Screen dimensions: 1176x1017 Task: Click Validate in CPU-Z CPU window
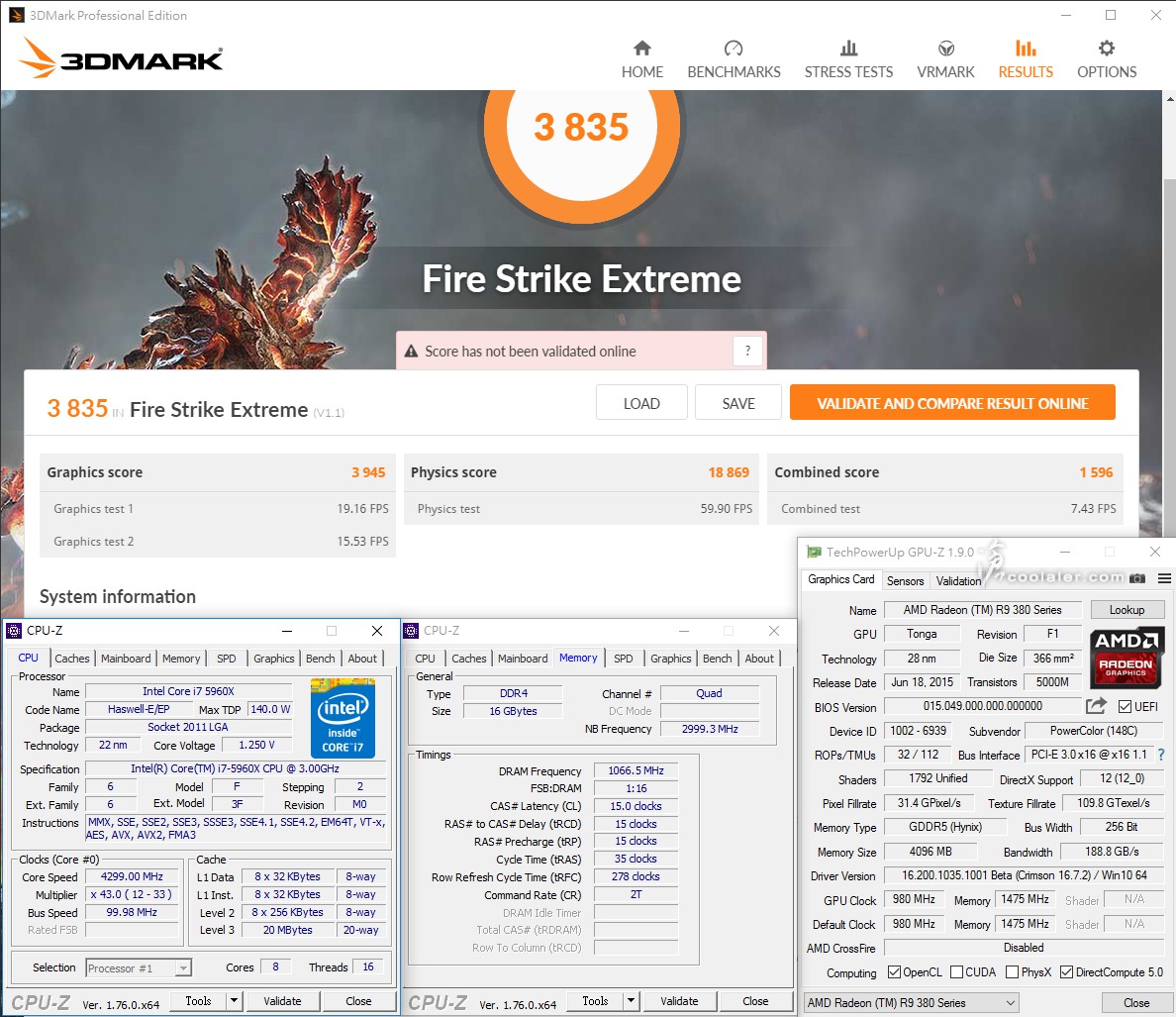(x=282, y=1000)
